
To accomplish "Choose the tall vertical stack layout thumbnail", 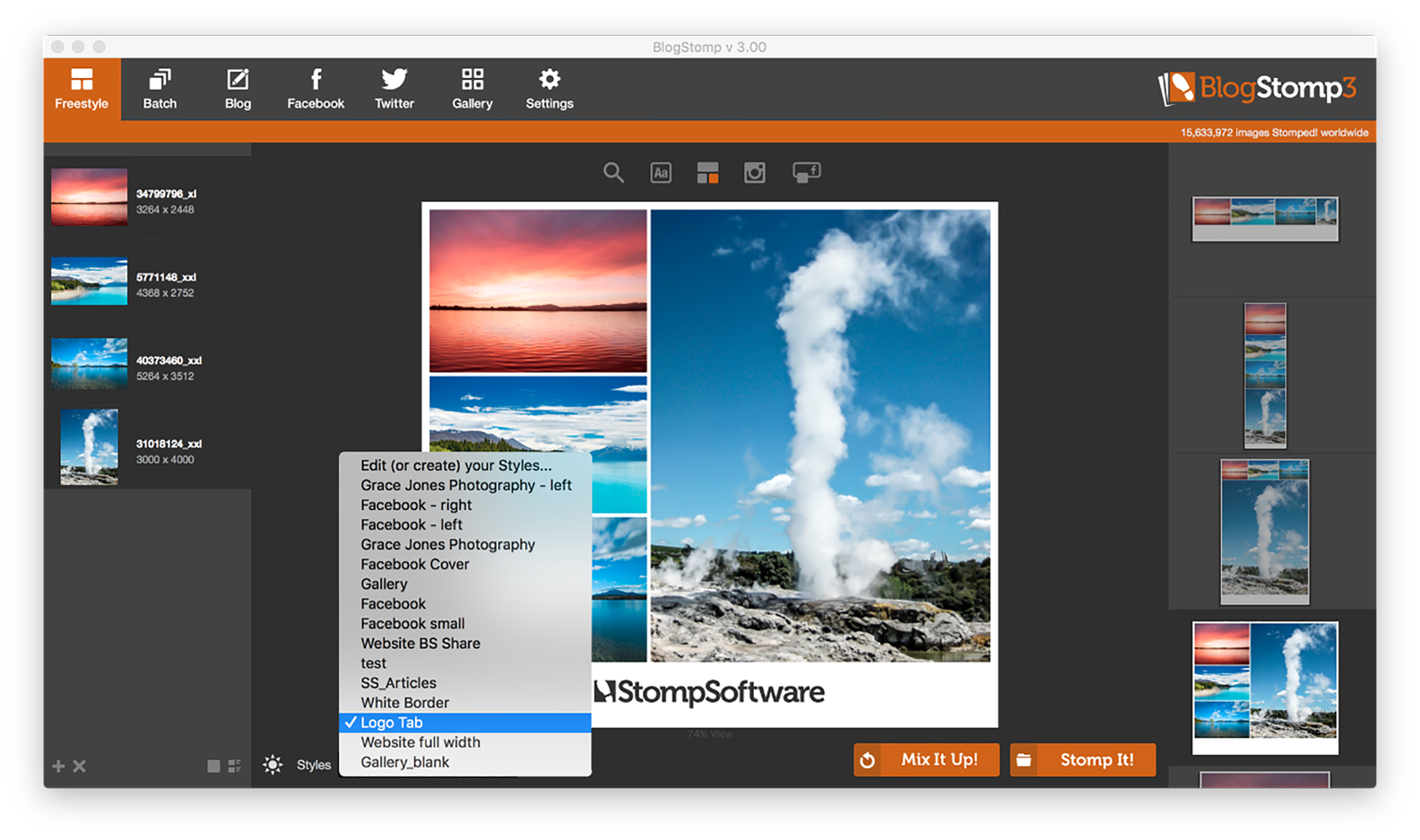I will tap(1265, 376).
